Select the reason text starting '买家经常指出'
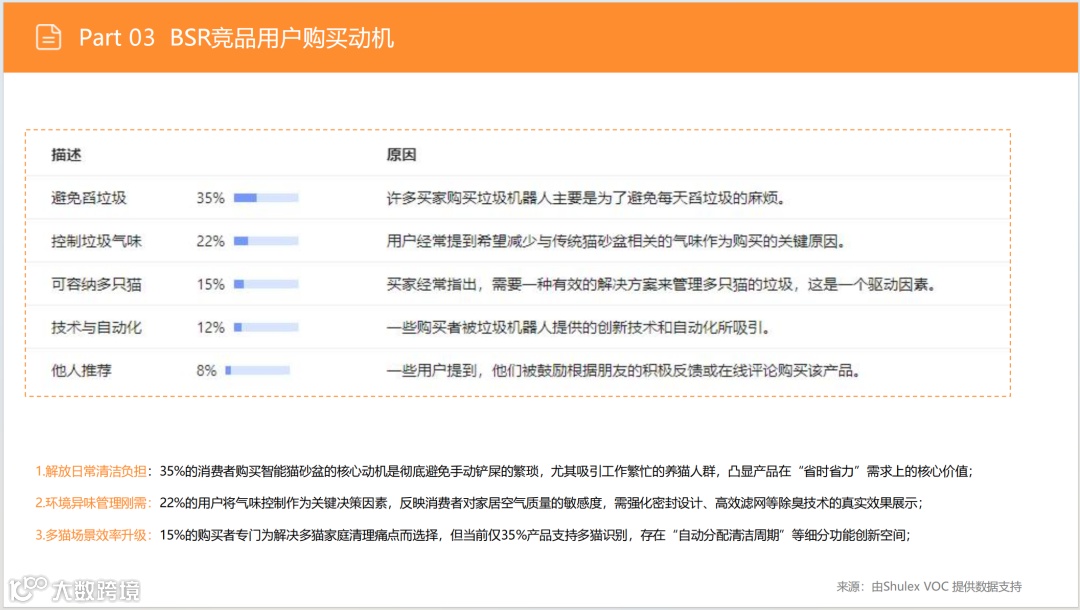This screenshot has height=610, width=1080. 661,284
